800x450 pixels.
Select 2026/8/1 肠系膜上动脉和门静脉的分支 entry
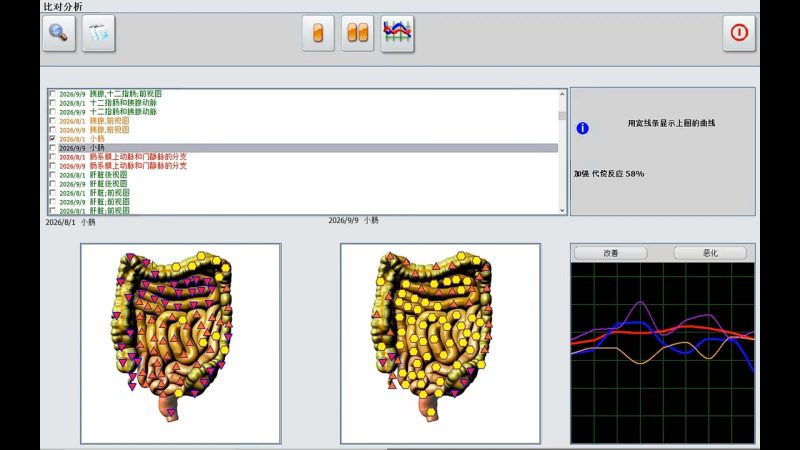123,157
